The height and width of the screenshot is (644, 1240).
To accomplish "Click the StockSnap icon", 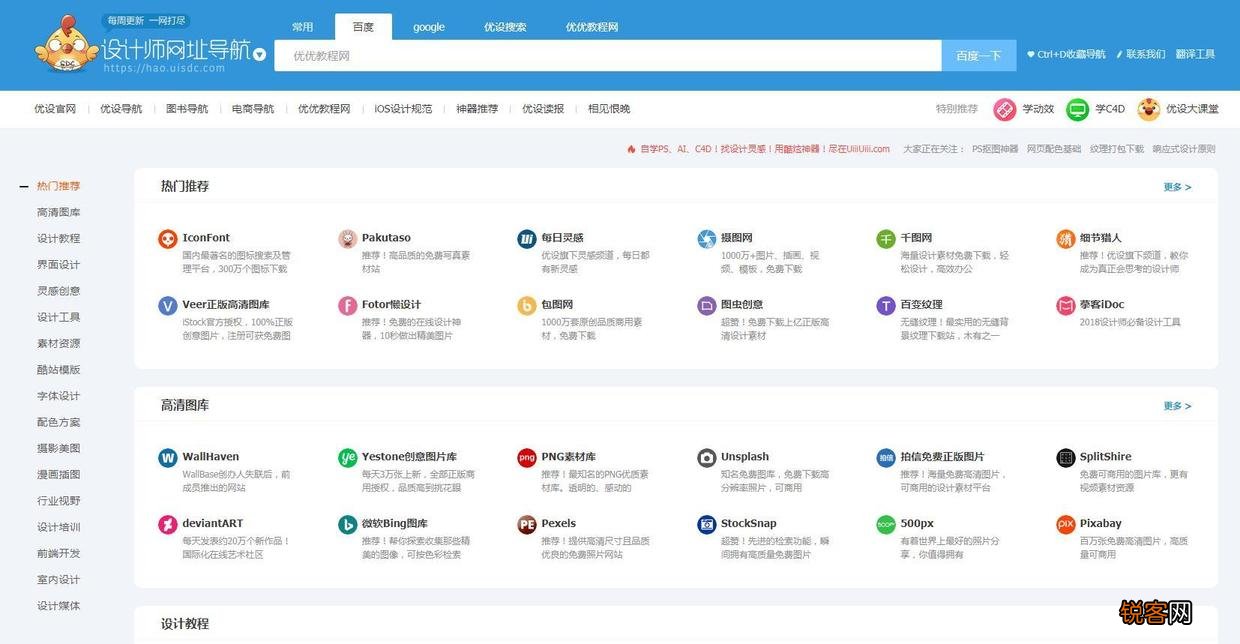I will pos(707,525).
